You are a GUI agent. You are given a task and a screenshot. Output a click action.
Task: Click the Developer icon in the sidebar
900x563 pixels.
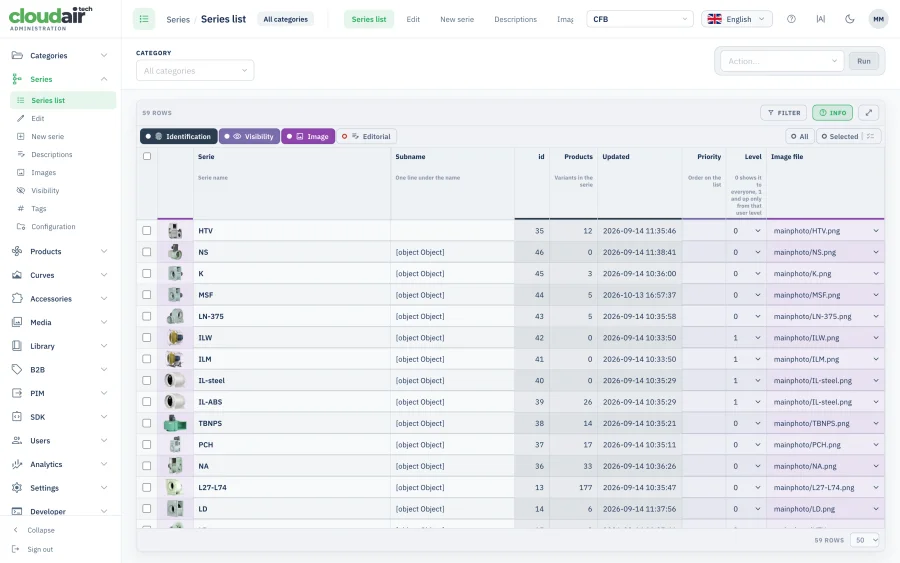(17, 511)
